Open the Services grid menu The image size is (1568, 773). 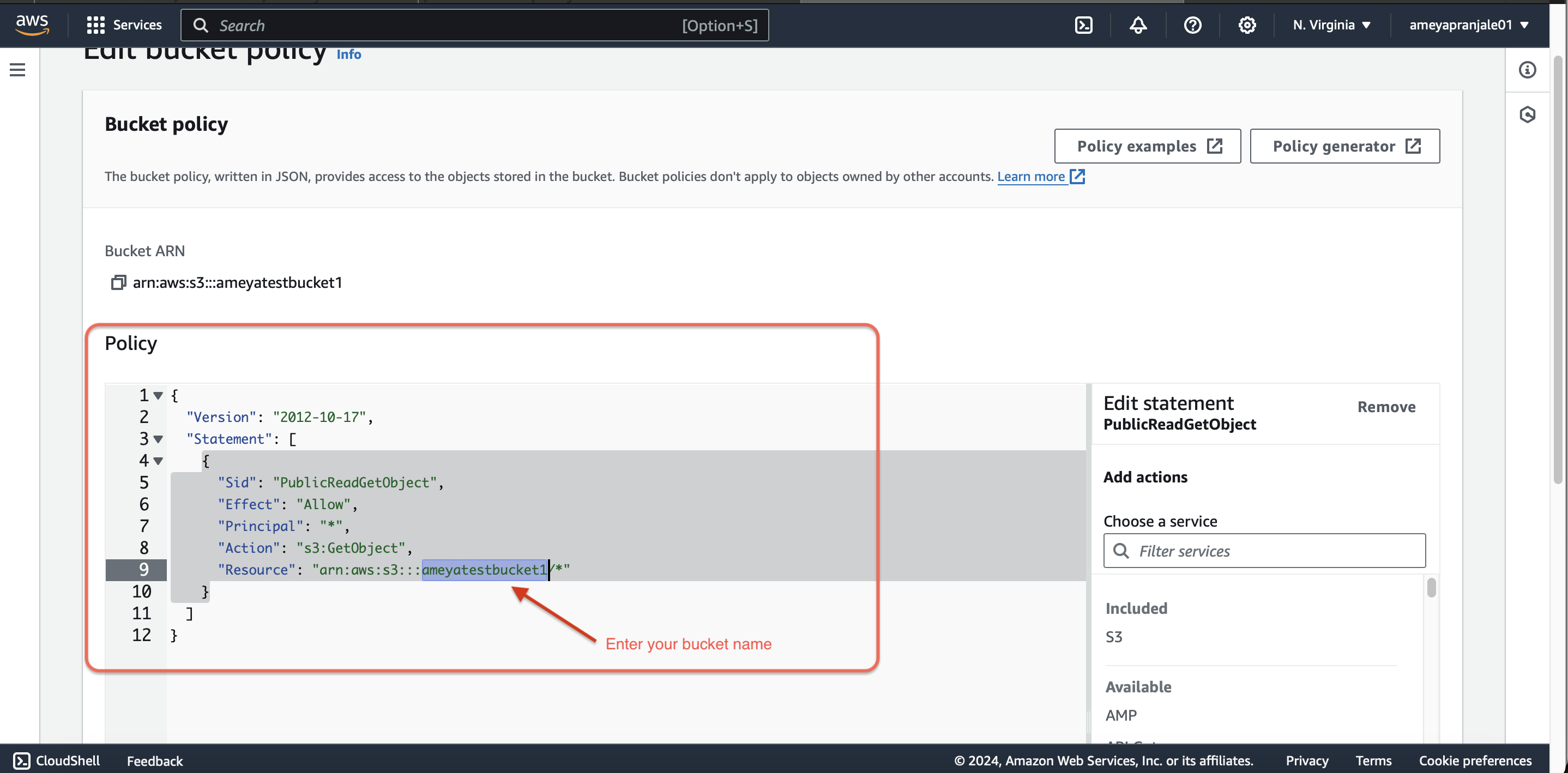(x=95, y=25)
